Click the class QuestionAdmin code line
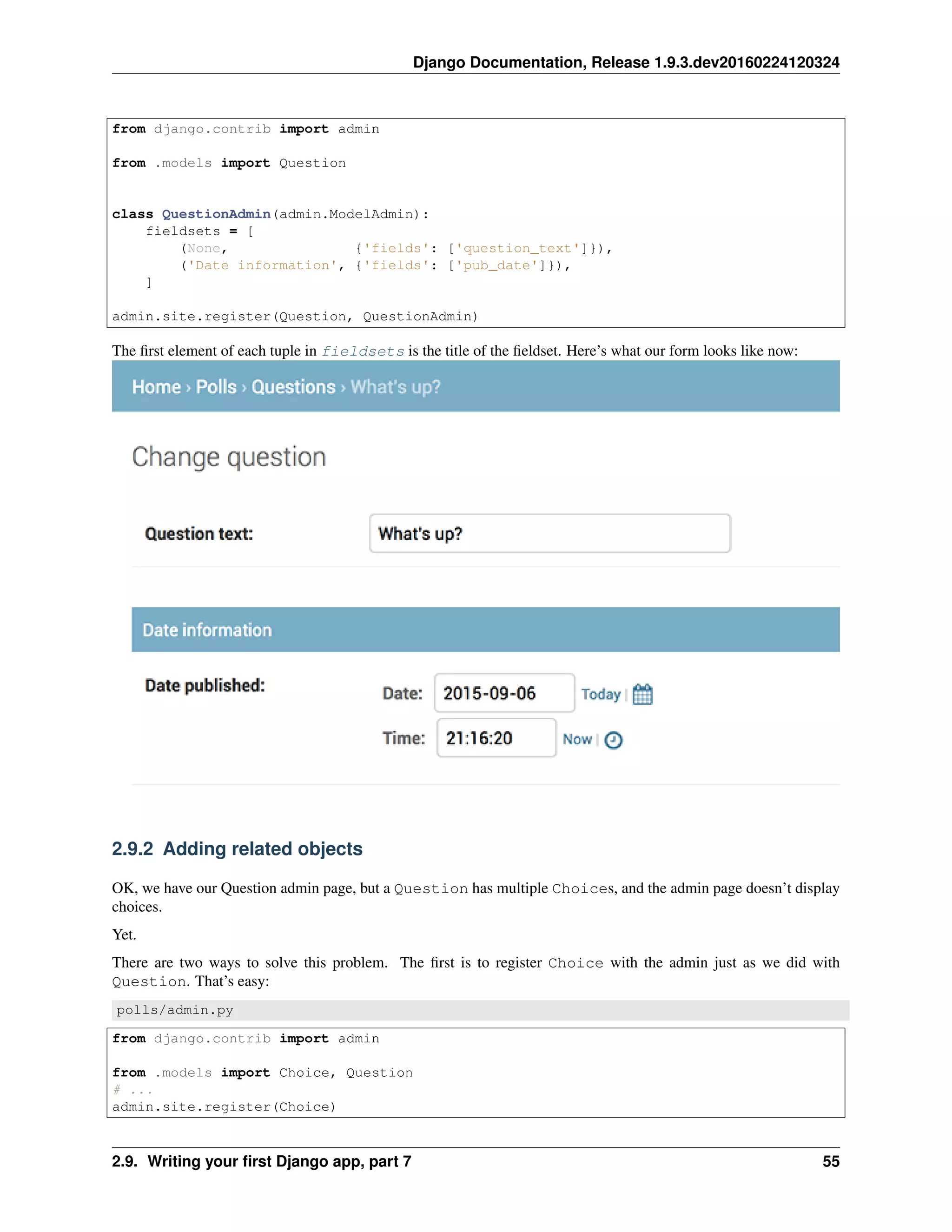Viewport: 952px width, 1232px height. click(x=270, y=214)
